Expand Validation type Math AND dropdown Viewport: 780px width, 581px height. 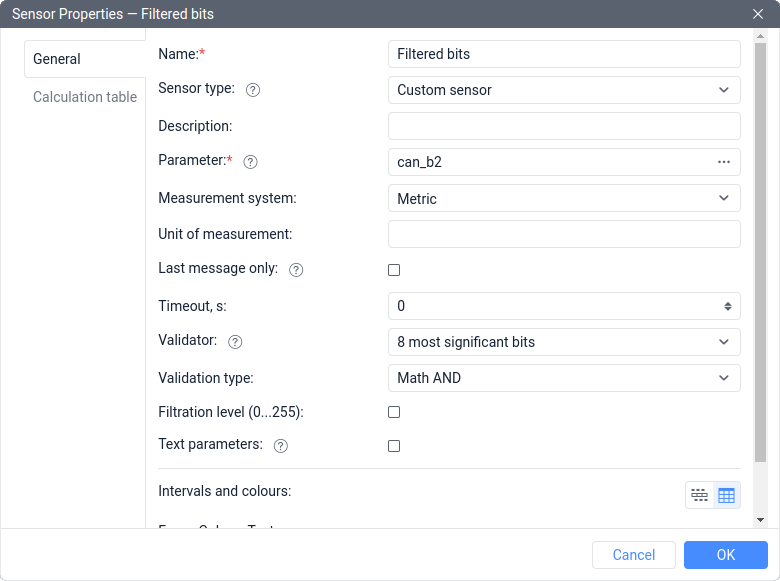pyautogui.click(x=564, y=378)
